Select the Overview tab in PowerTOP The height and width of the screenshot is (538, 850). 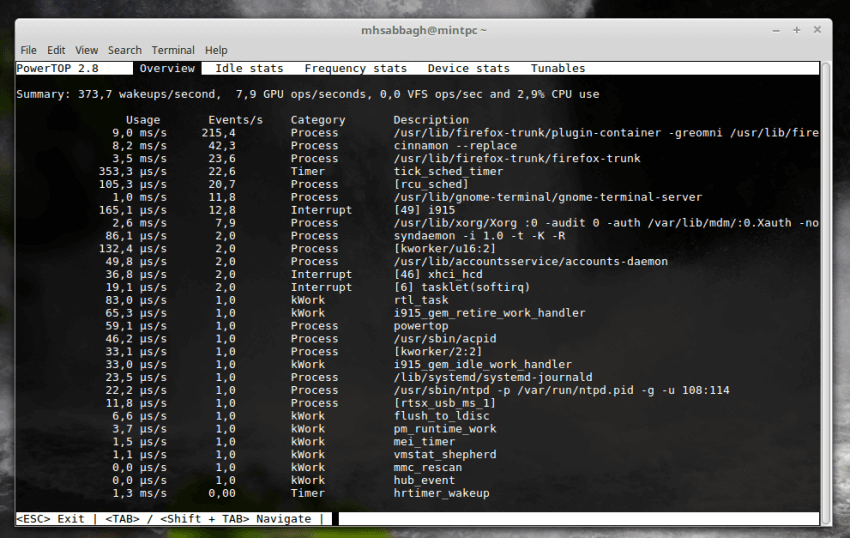[167, 68]
